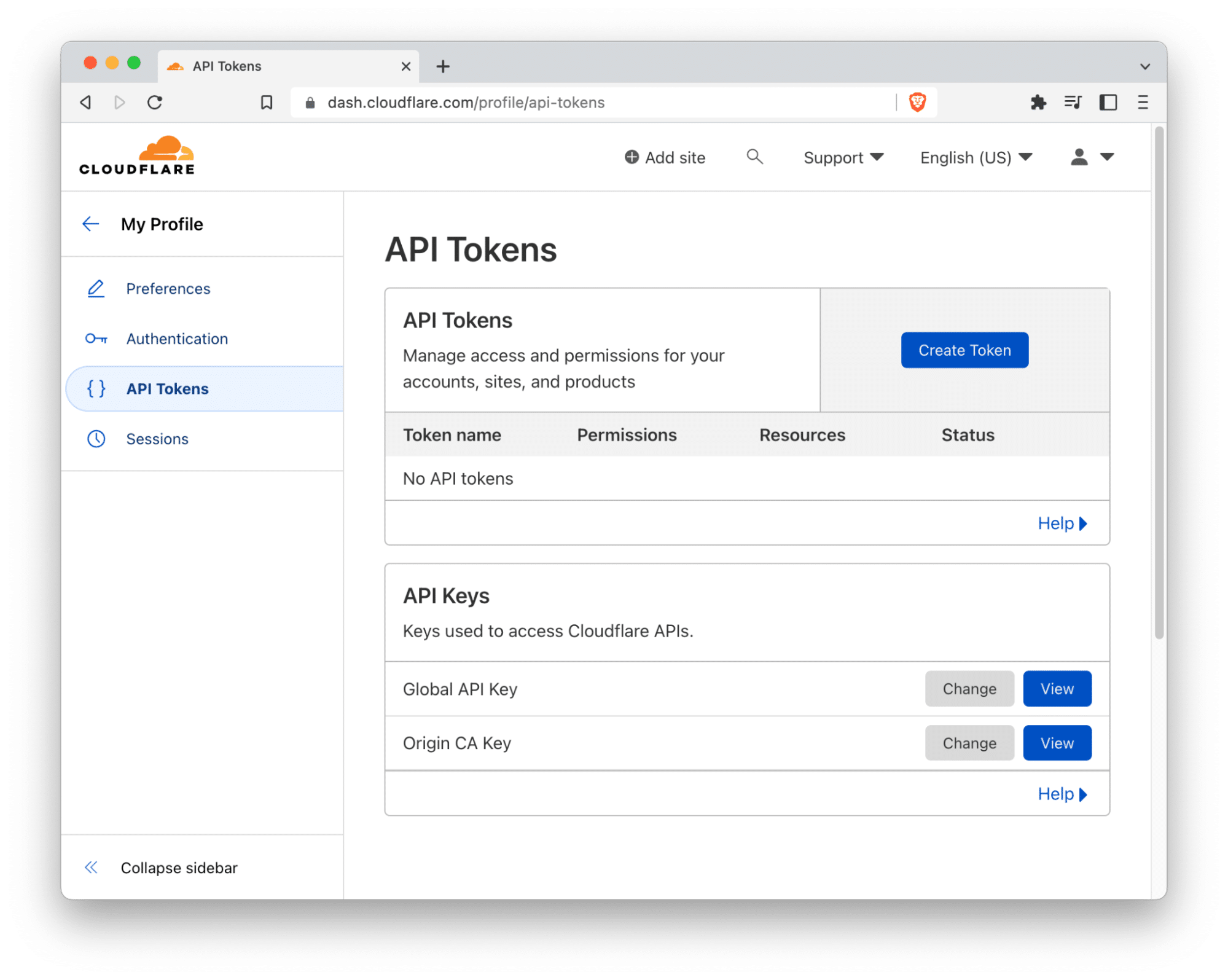This screenshot has height=980, width=1228.
Task: Click the 'API Keys' card heading
Action: [x=447, y=596]
